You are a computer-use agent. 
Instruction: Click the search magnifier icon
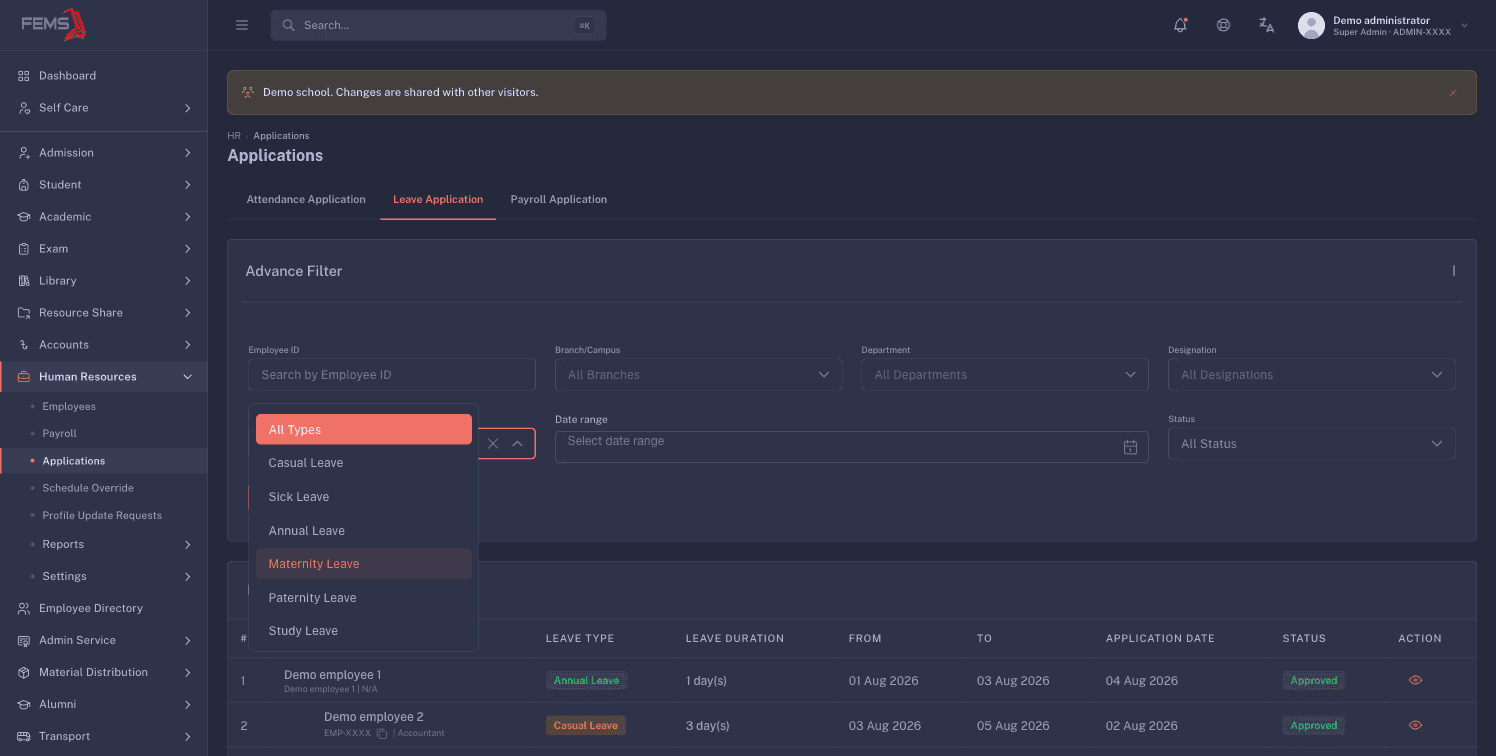[288, 25]
